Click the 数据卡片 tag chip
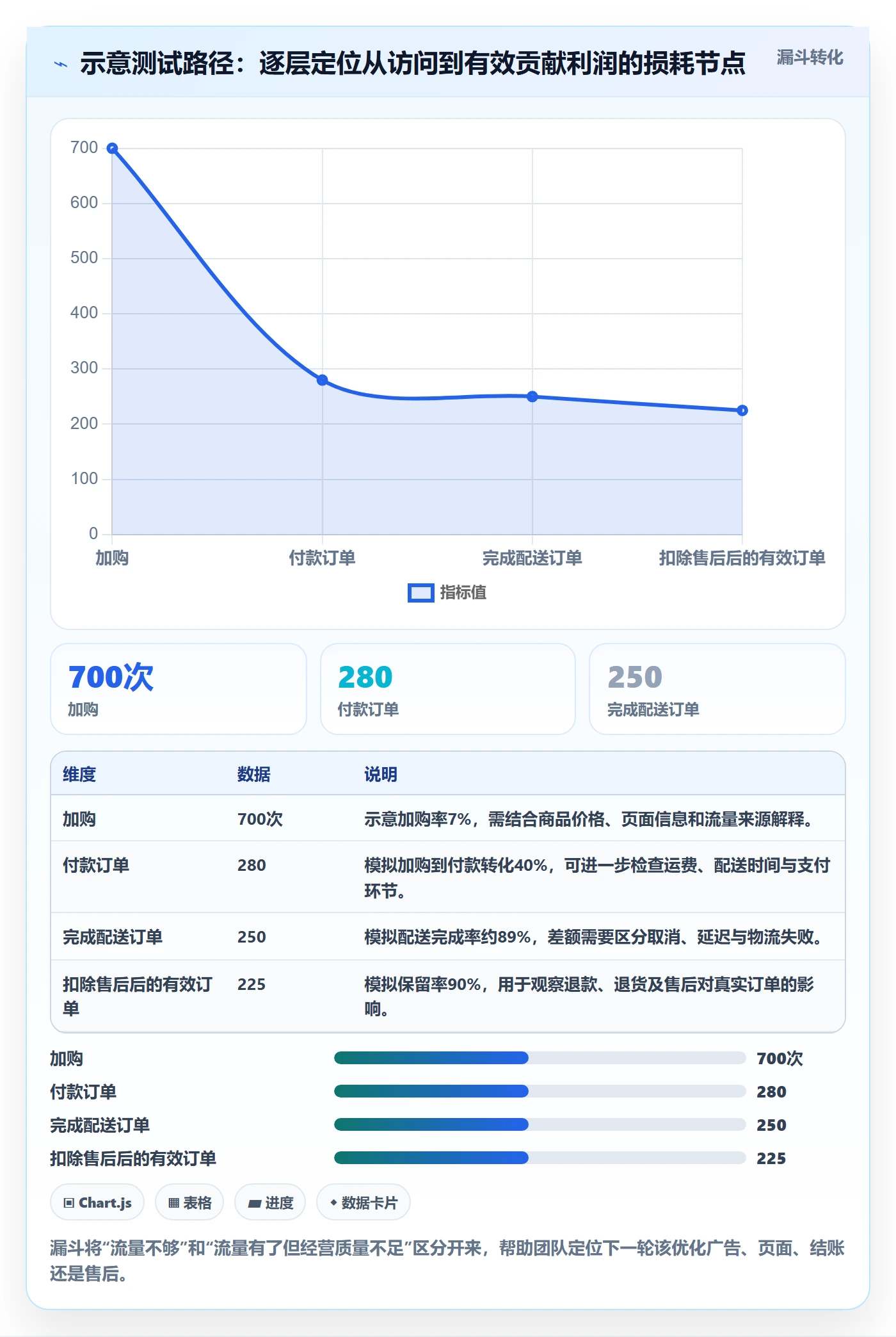Viewport: 896px width, 1337px height. [x=364, y=1203]
